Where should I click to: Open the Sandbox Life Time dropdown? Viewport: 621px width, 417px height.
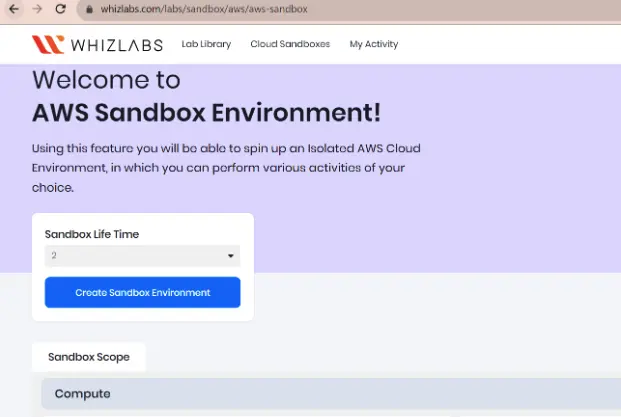tap(143, 256)
